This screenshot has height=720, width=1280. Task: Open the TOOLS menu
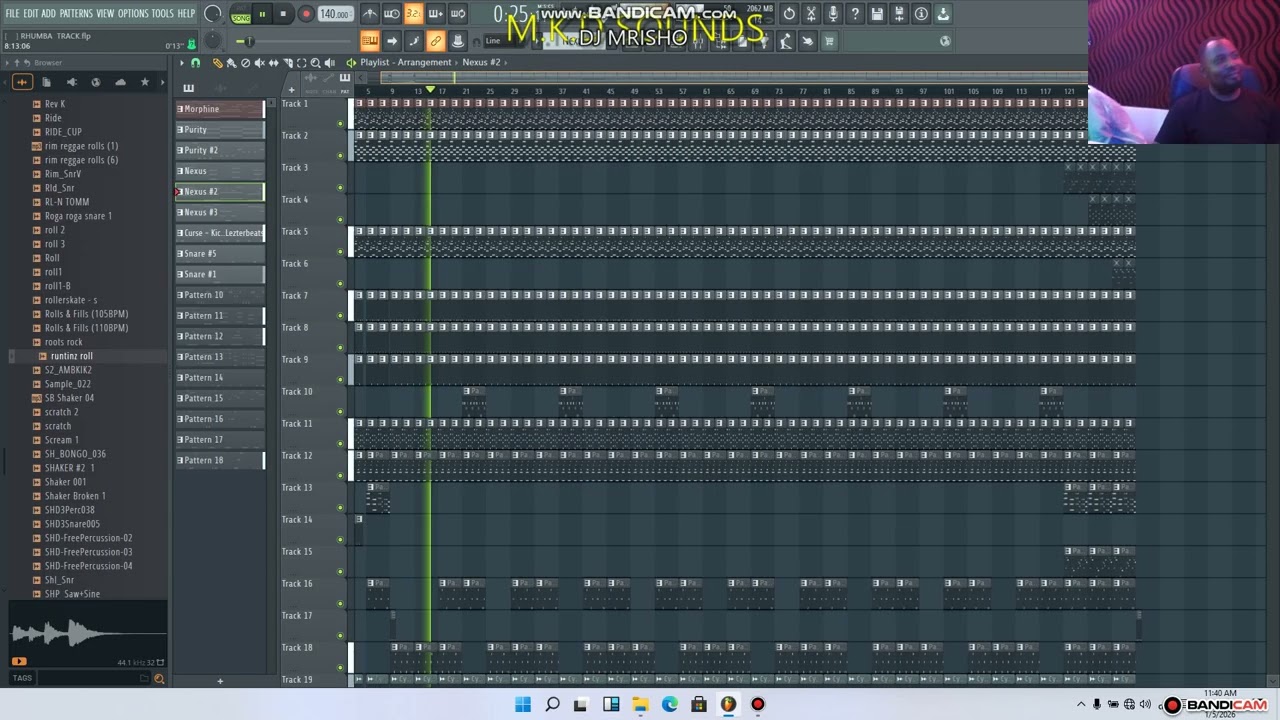pos(162,14)
